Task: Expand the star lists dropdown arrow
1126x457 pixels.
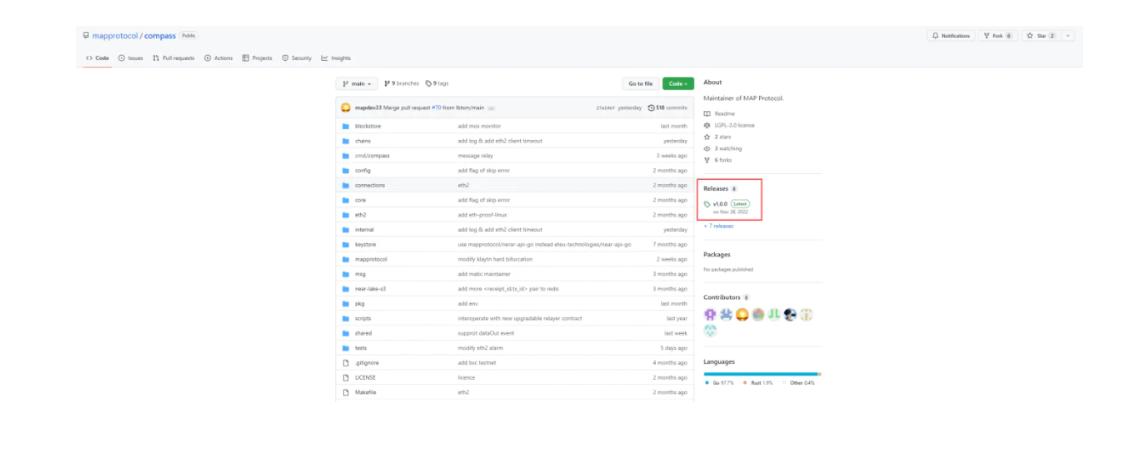Action: pyautogui.click(x=1068, y=36)
